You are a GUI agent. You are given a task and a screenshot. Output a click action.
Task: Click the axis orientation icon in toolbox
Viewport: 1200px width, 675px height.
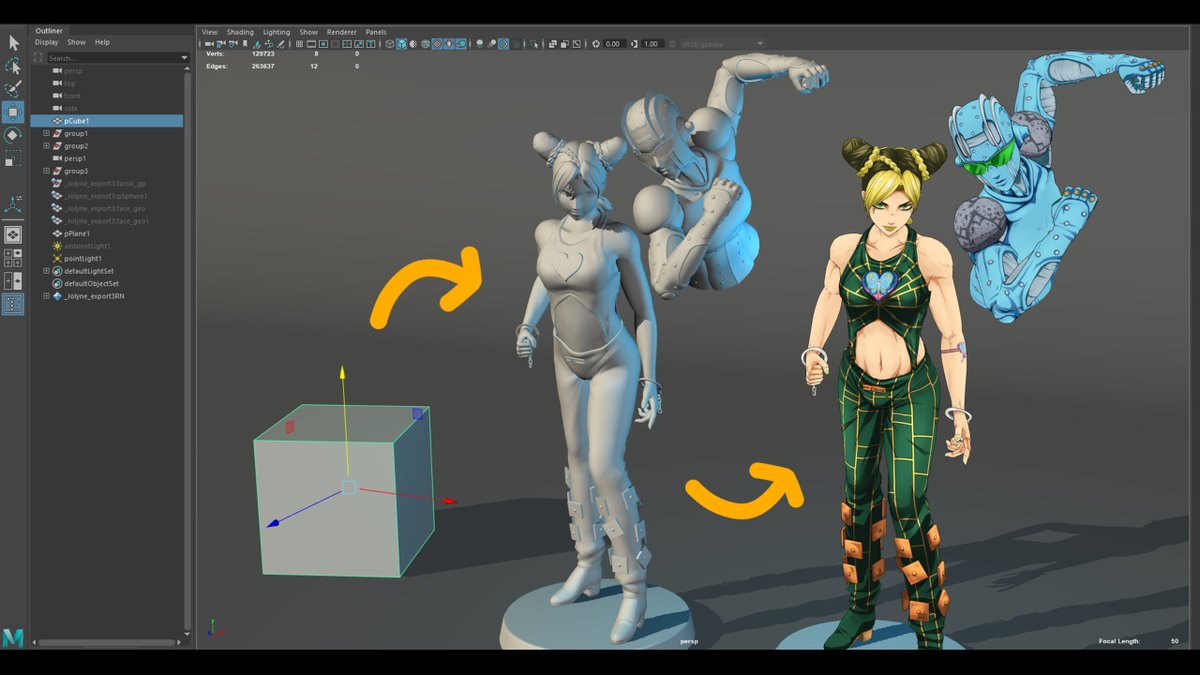[13, 204]
